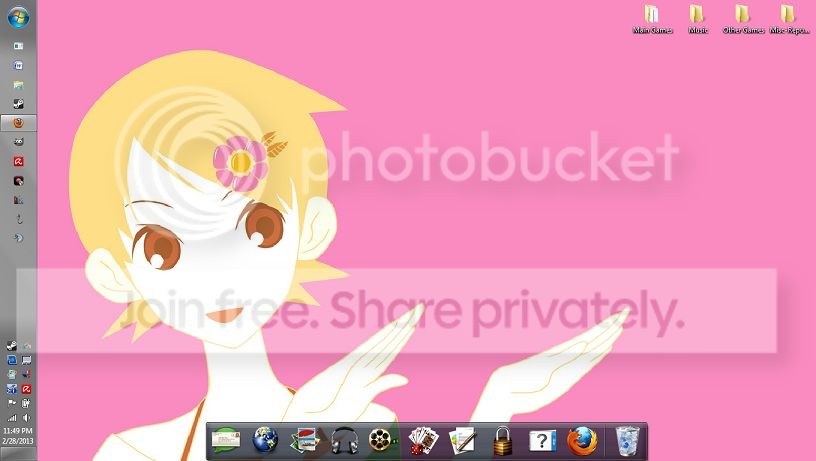
Task: Open the Action Center flag tray icon
Action: [x=11, y=403]
